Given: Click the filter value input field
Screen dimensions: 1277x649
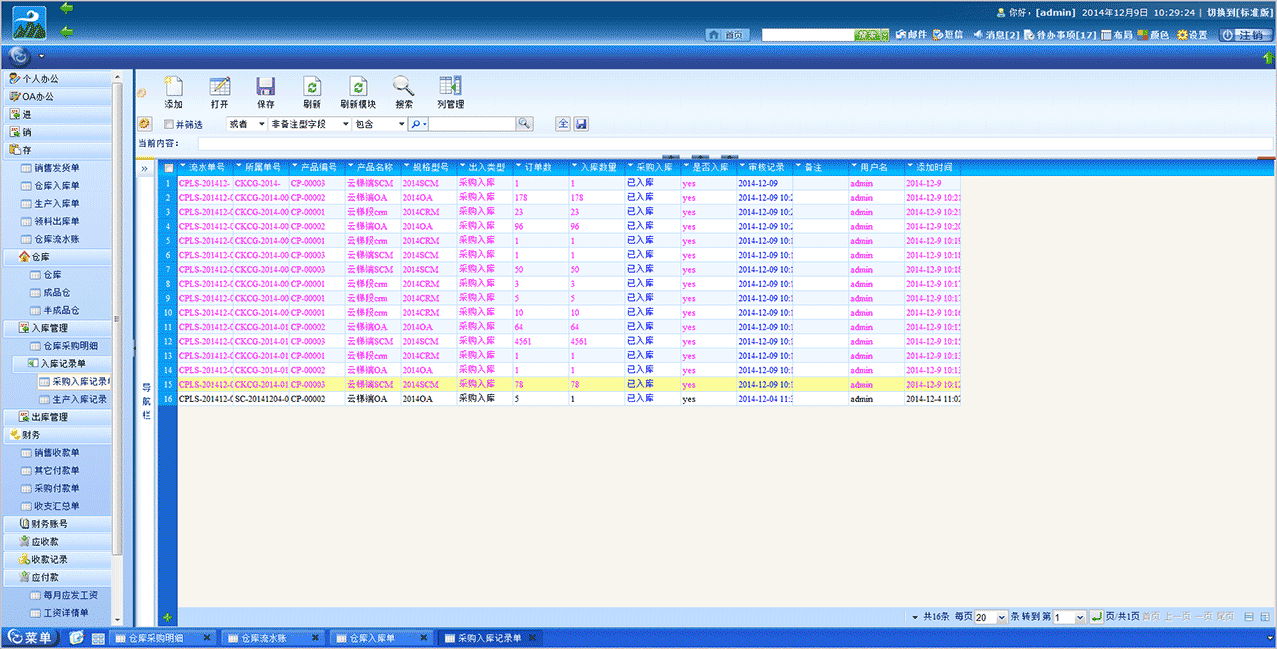Looking at the screenshot, I should click(472, 124).
